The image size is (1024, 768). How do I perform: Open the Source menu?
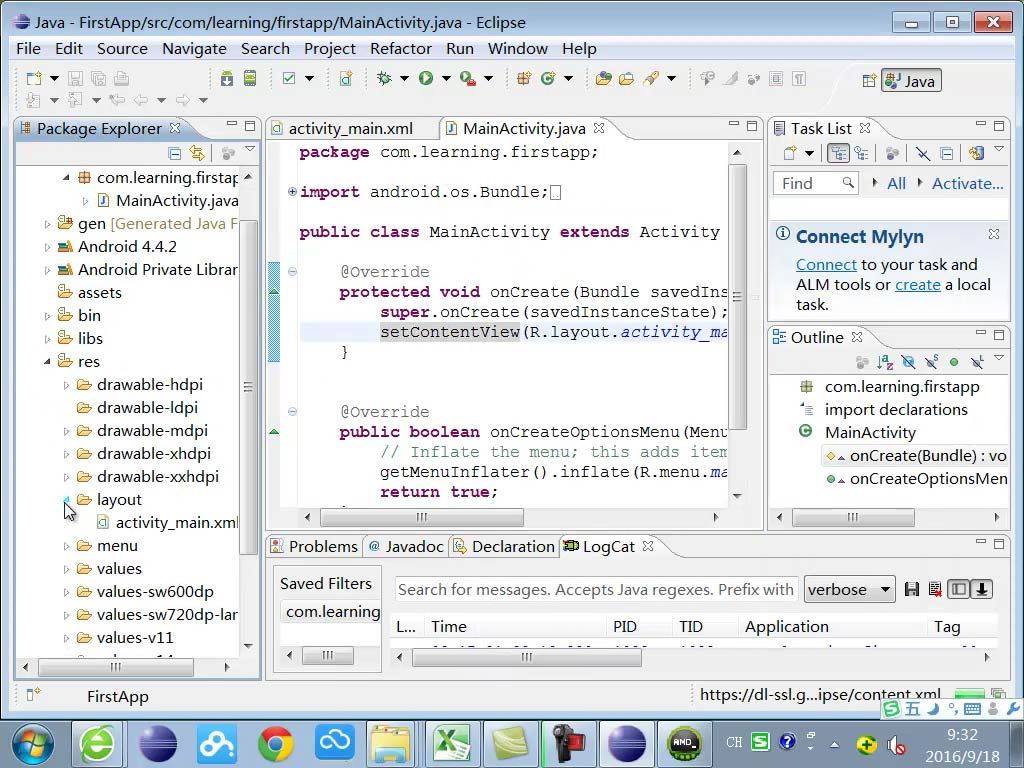(x=122, y=49)
